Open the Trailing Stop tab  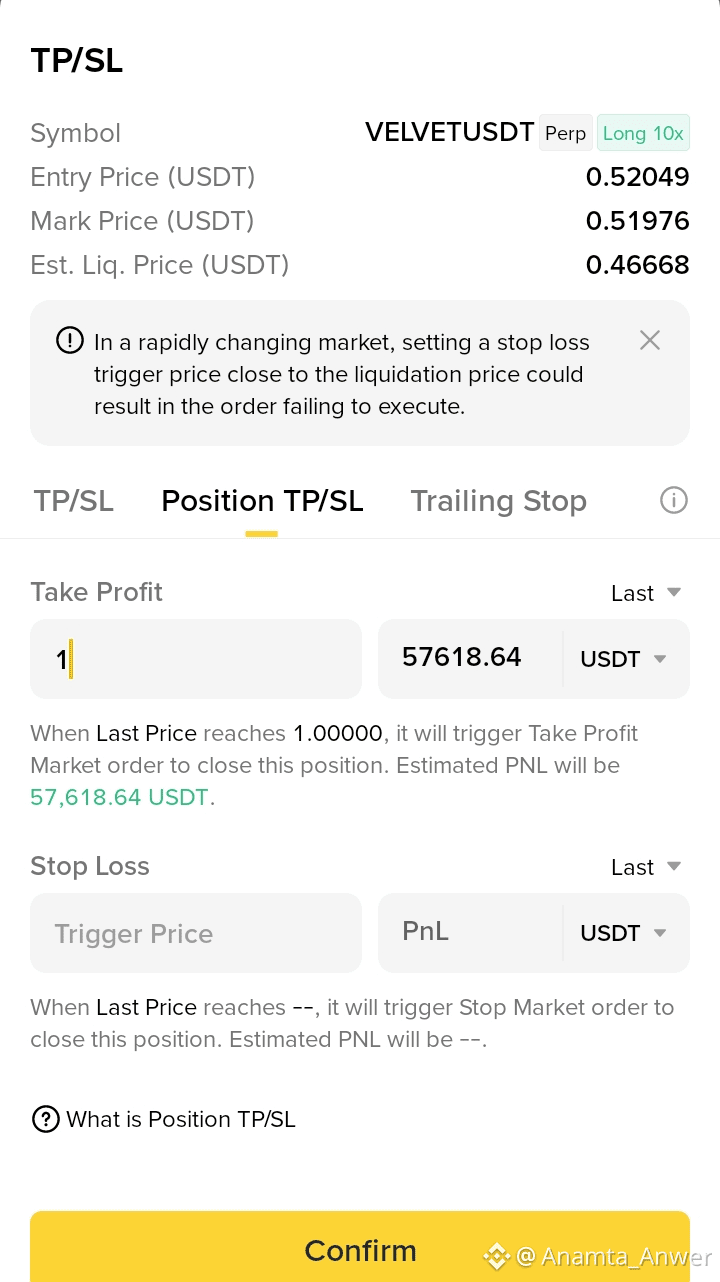498,501
